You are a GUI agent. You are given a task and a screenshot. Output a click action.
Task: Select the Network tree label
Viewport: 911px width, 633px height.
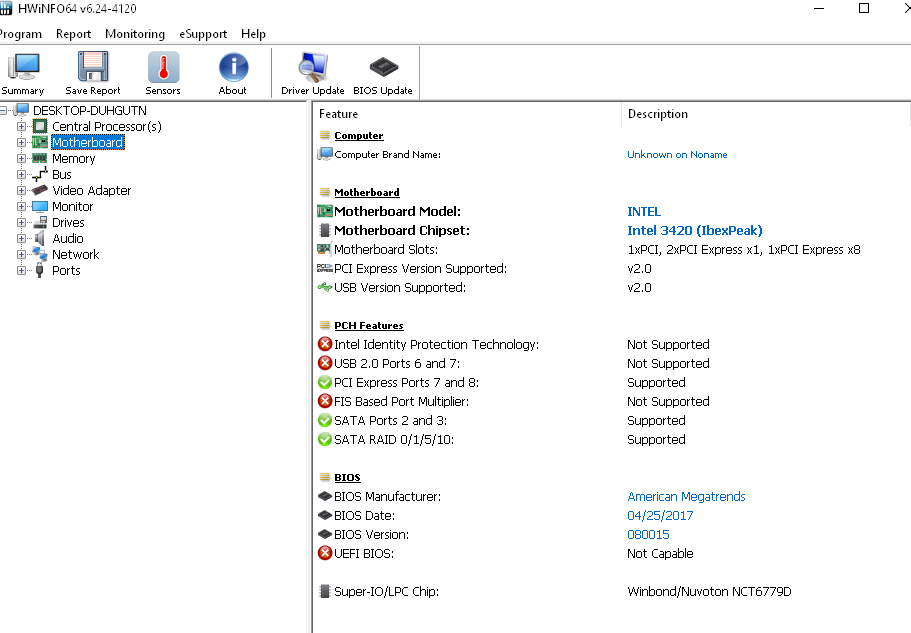coord(76,254)
